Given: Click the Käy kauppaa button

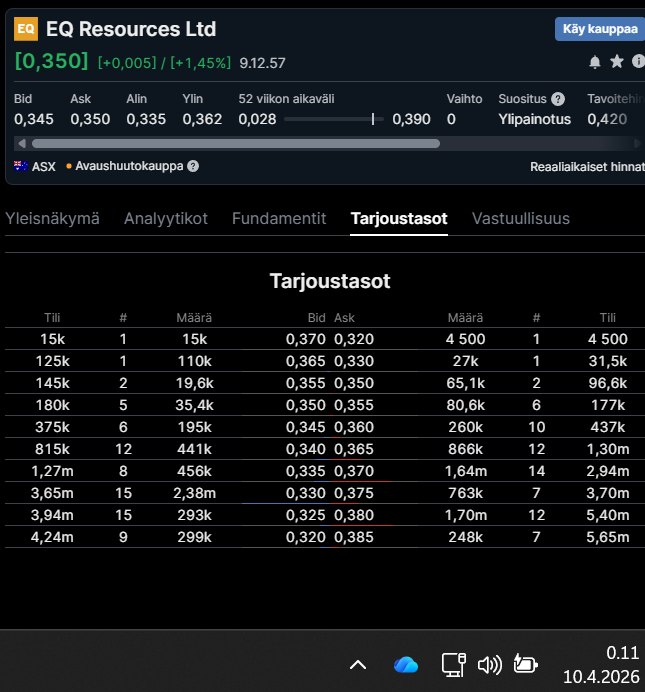Looking at the screenshot, I should [600, 29].
